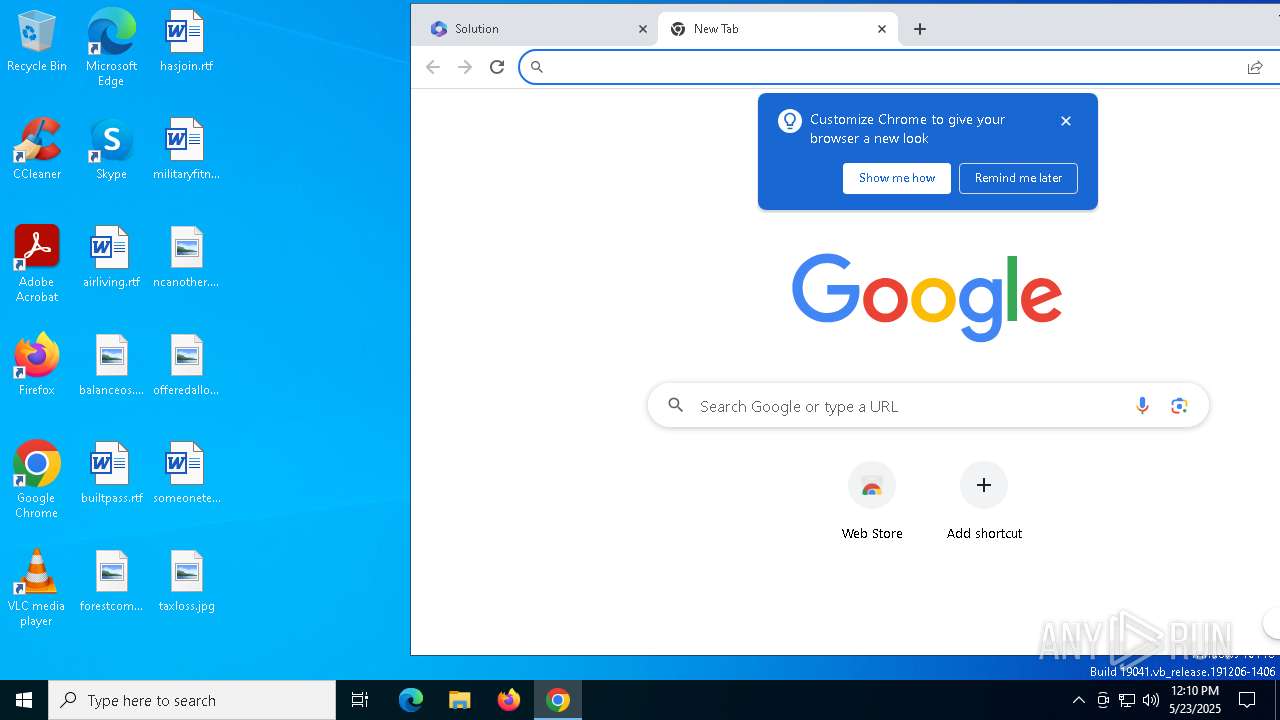Image resolution: width=1280 pixels, height=720 pixels.
Task: Click the taskbar search box
Action: pos(192,700)
